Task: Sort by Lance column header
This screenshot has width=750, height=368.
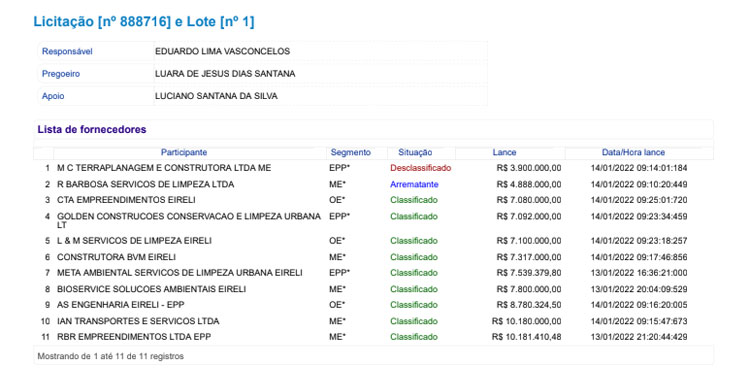Action: (504, 153)
